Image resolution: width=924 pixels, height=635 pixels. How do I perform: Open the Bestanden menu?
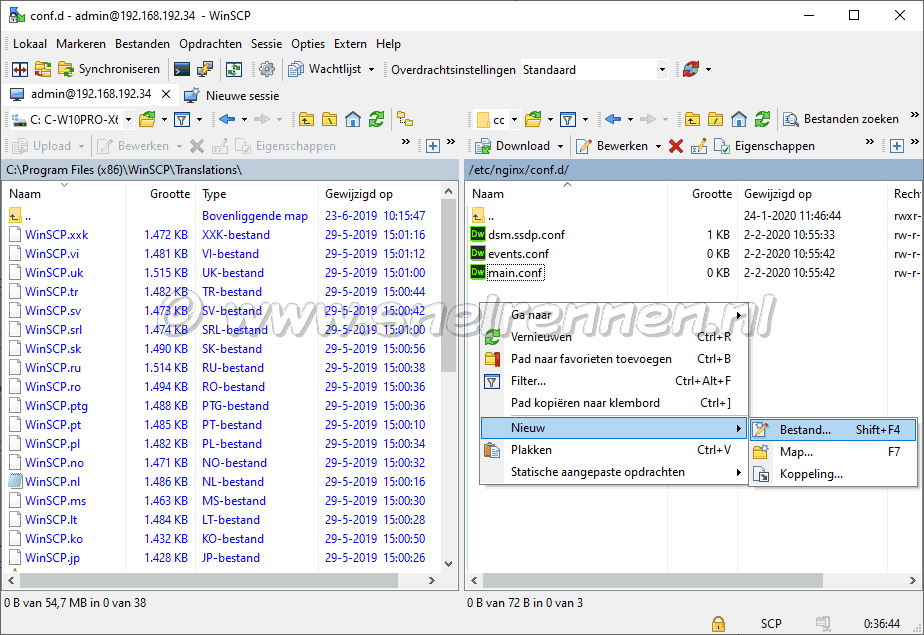pyautogui.click(x=142, y=44)
